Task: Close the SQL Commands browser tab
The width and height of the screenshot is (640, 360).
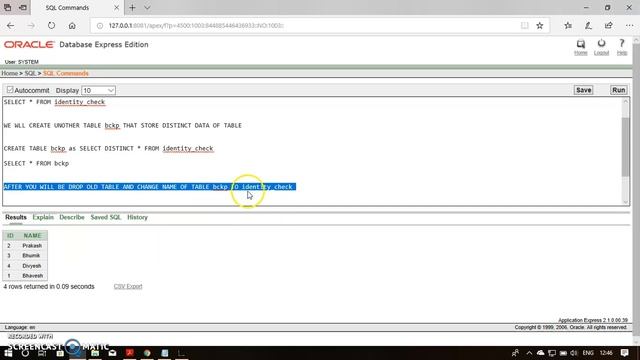Action: coord(116,7)
